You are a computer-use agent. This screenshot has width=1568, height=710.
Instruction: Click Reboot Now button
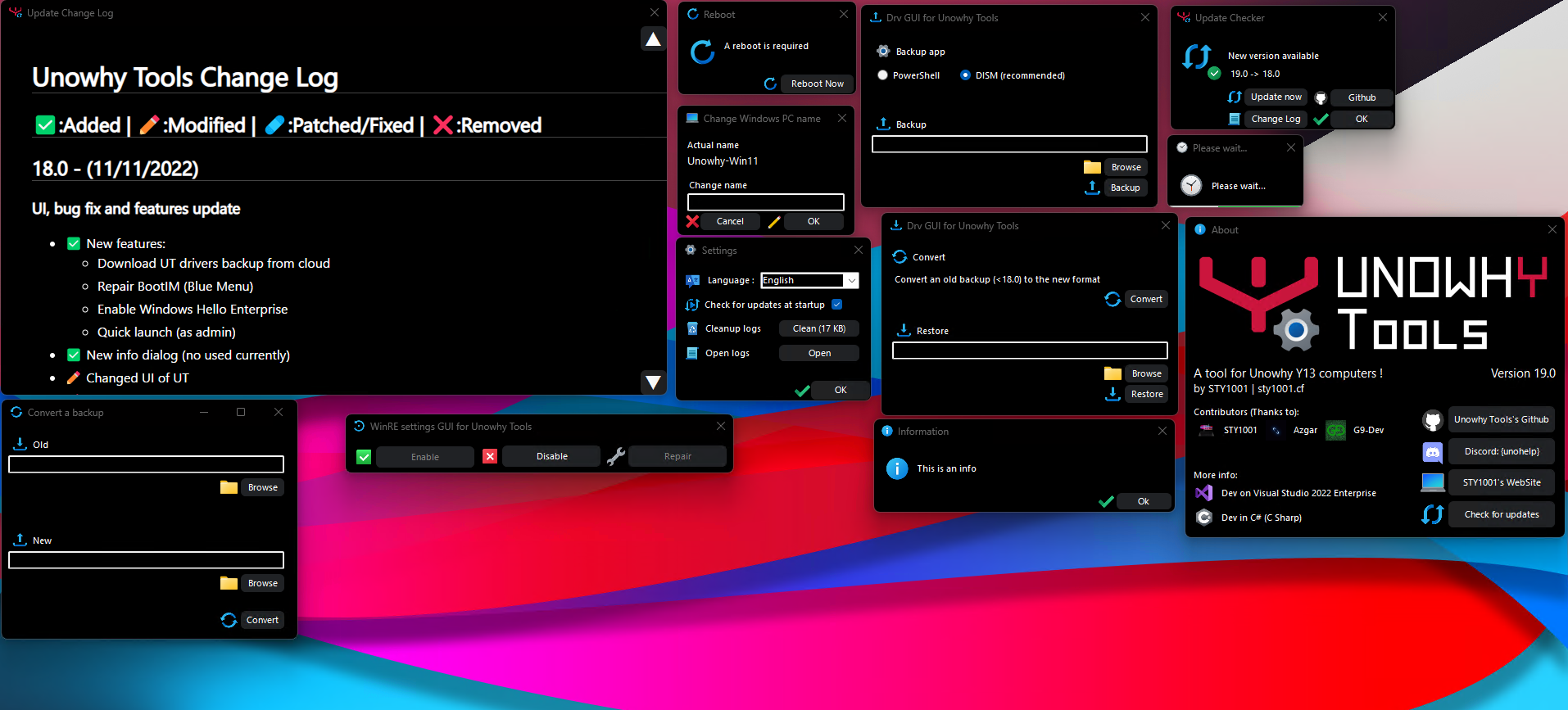[817, 84]
